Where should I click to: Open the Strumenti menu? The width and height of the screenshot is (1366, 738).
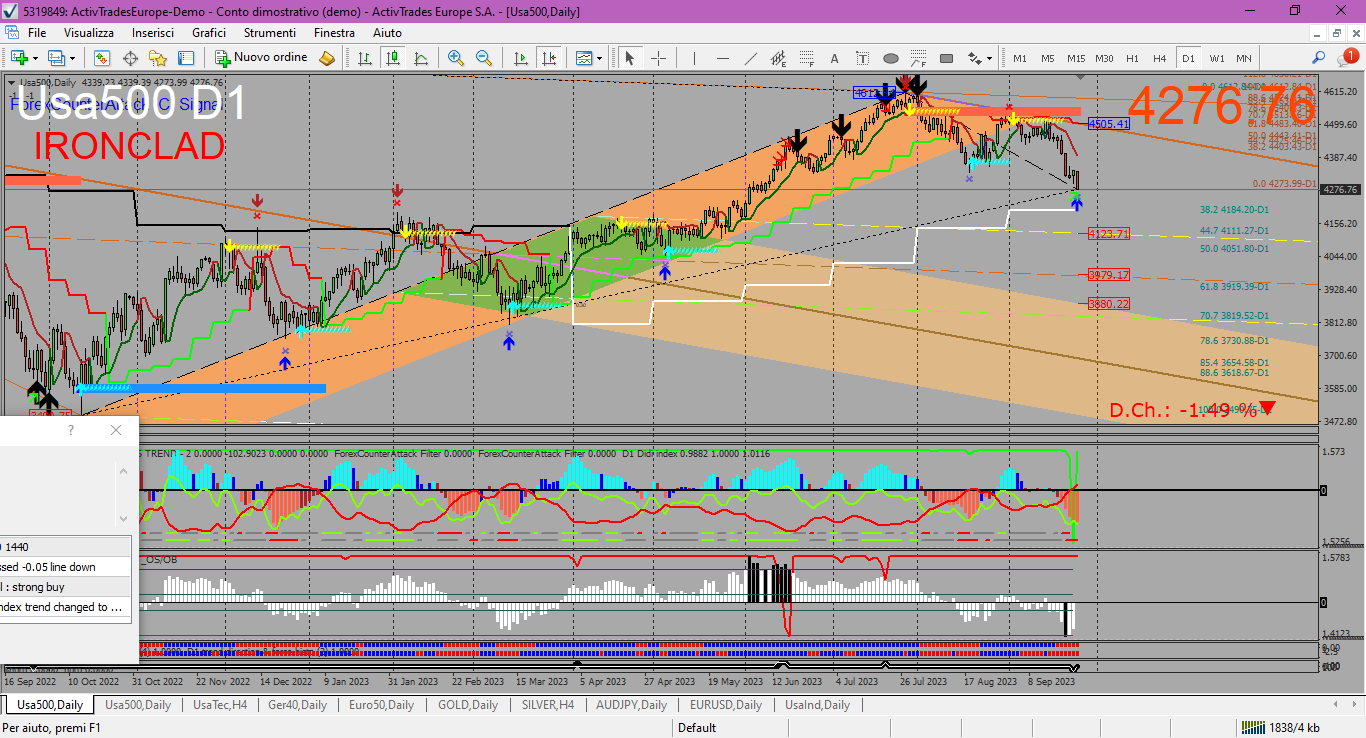pyautogui.click(x=269, y=33)
